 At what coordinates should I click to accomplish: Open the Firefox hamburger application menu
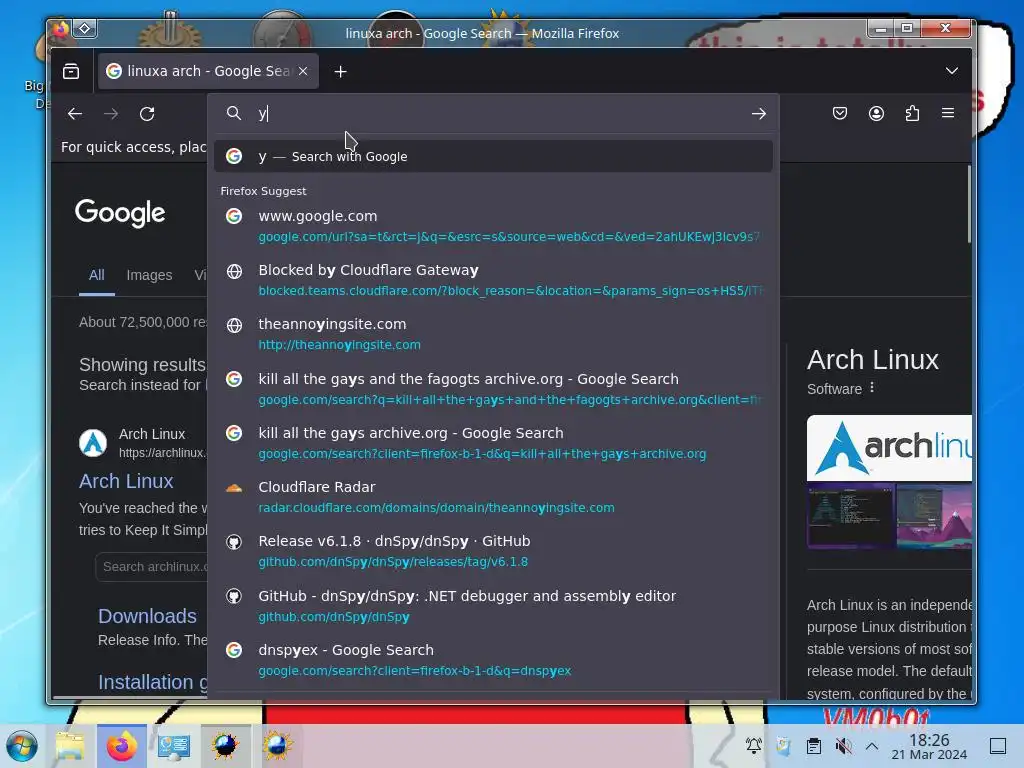948,113
